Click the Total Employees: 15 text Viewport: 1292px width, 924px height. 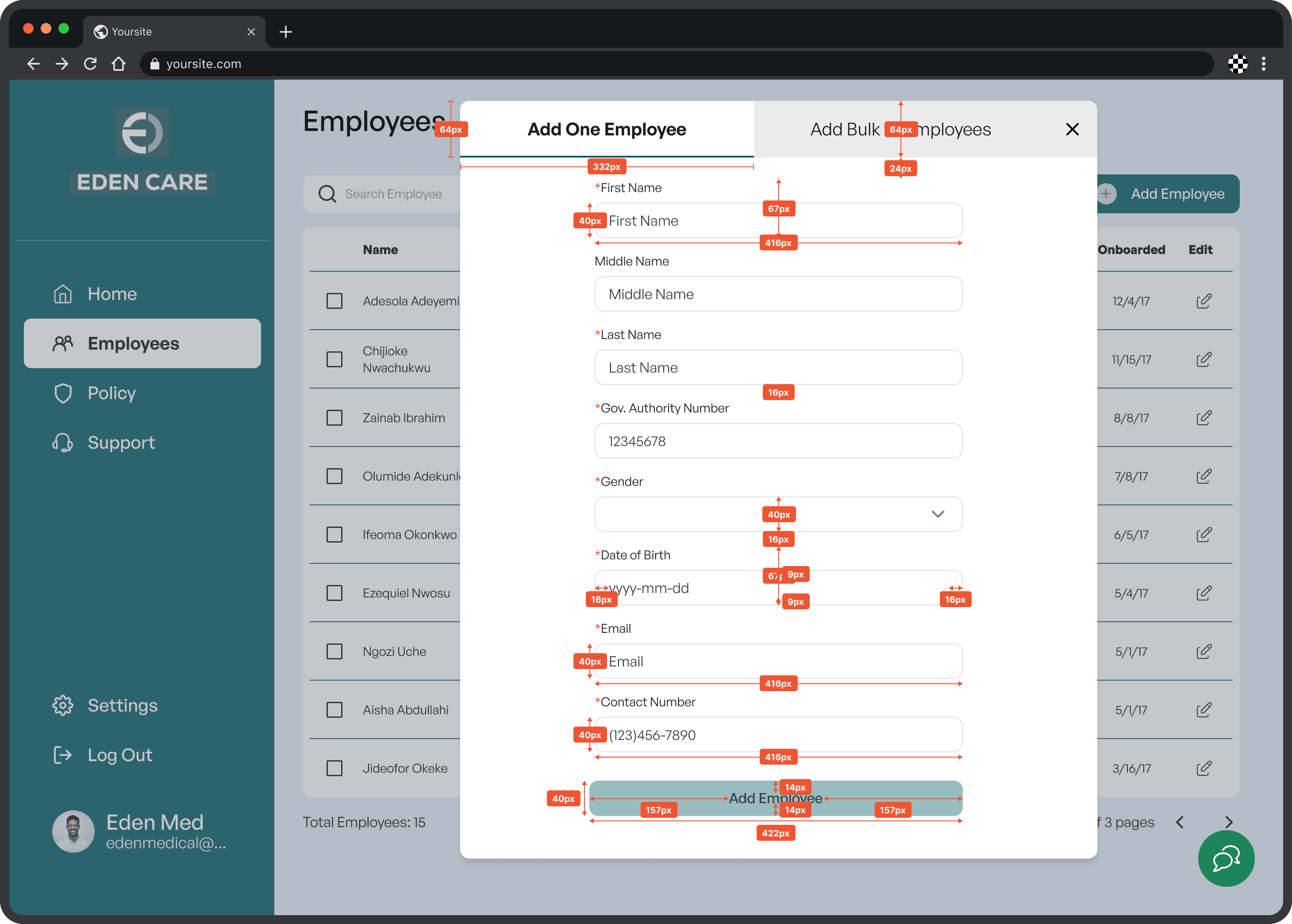(x=364, y=822)
